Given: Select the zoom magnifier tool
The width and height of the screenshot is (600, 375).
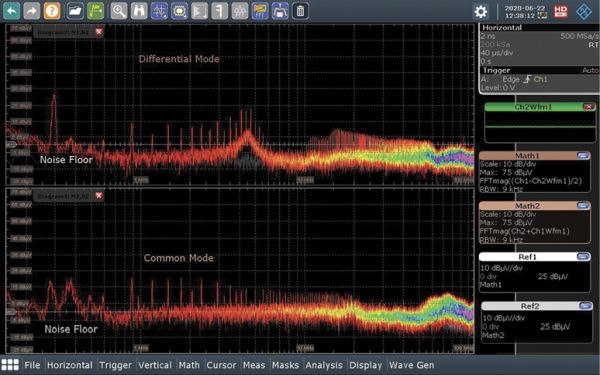Looking at the screenshot, I should [x=119, y=11].
